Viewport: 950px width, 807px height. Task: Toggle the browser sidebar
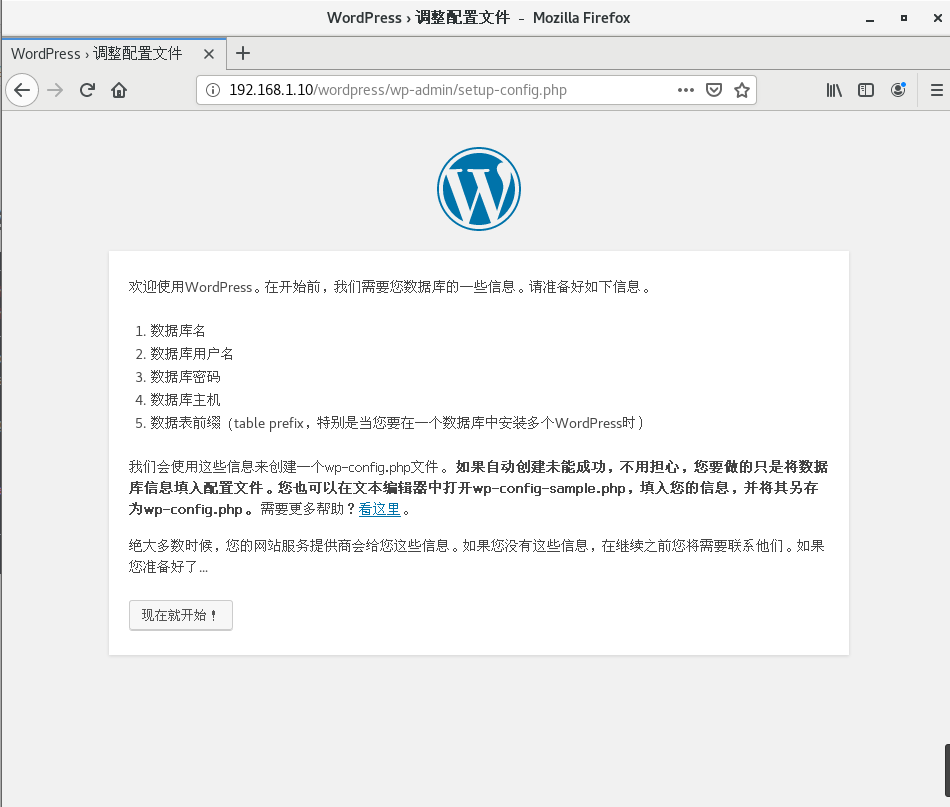[x=866, y=90]
